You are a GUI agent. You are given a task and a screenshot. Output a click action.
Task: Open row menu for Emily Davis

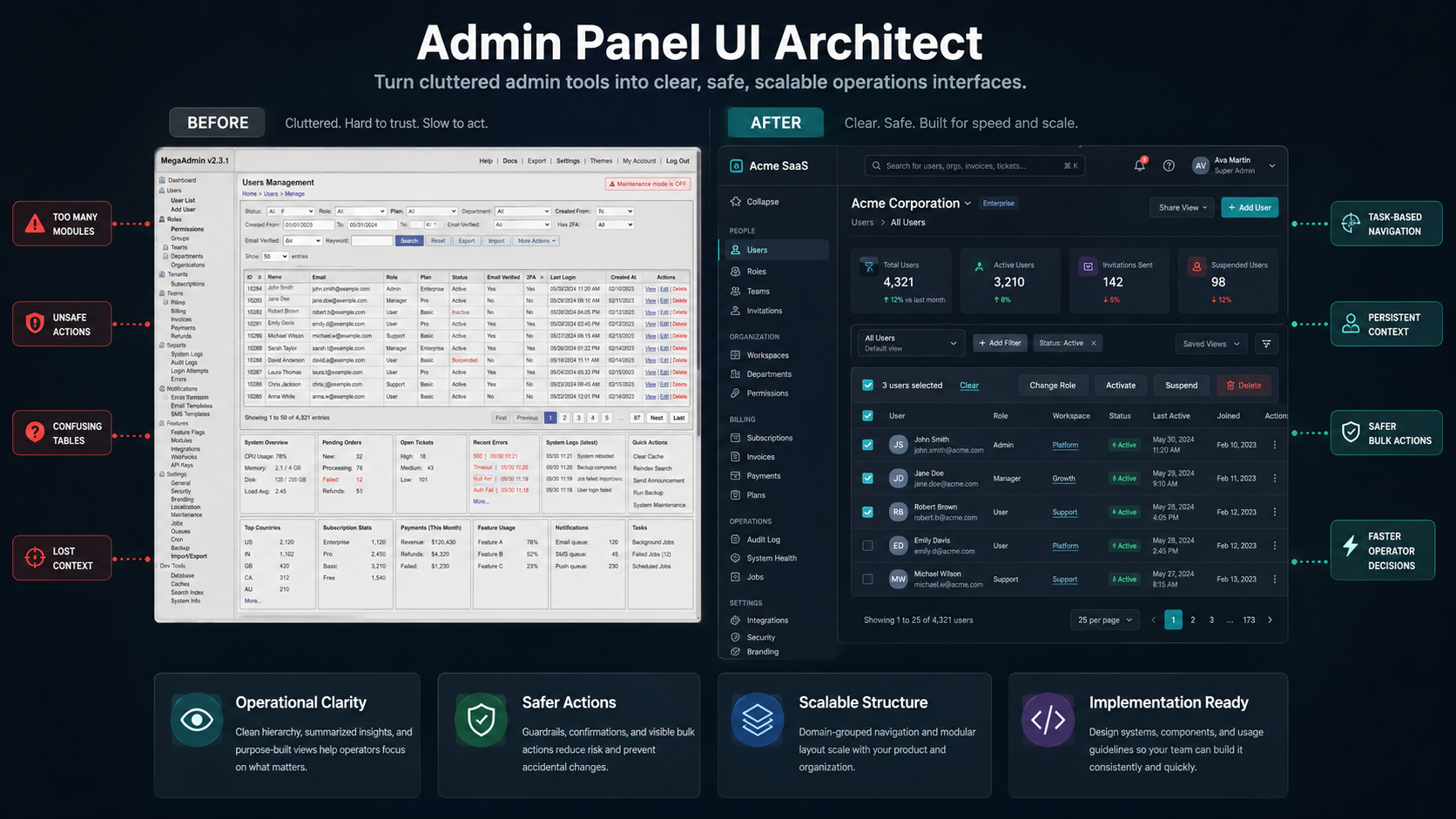1275,546
